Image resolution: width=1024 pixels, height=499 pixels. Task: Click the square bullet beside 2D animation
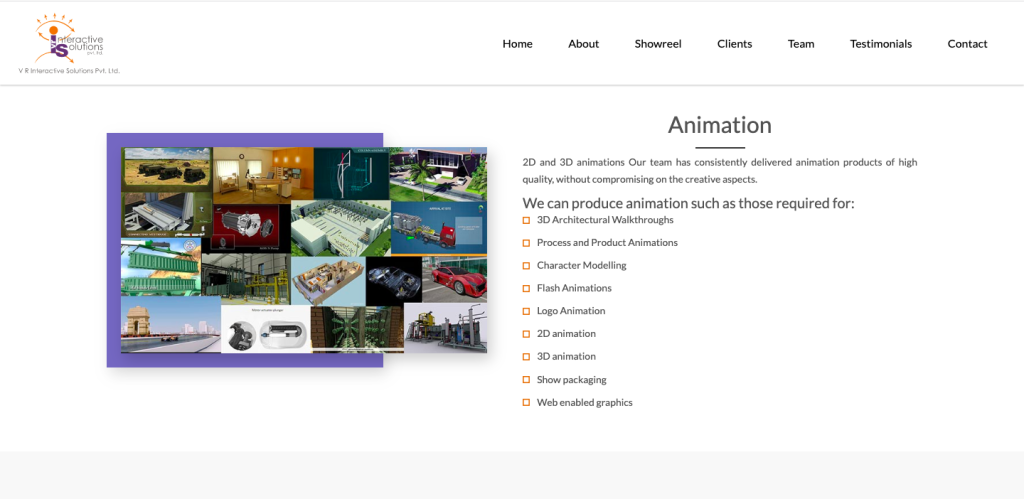pos(526,334)
